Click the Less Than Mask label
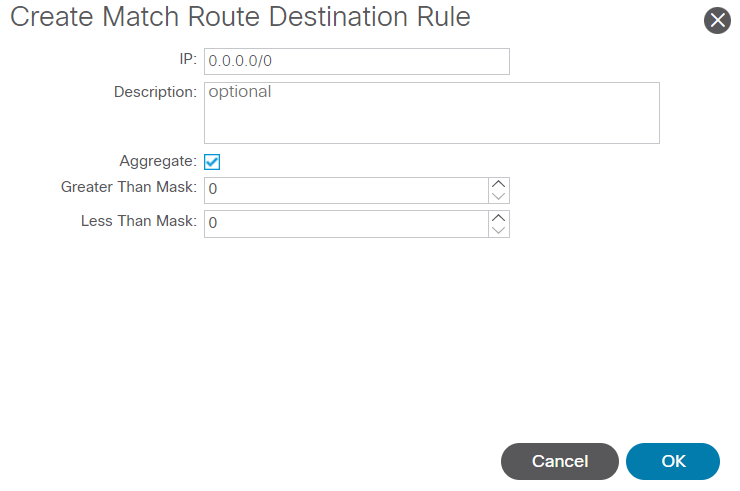This screenshot has height=491, width=740. click(139, 220)
